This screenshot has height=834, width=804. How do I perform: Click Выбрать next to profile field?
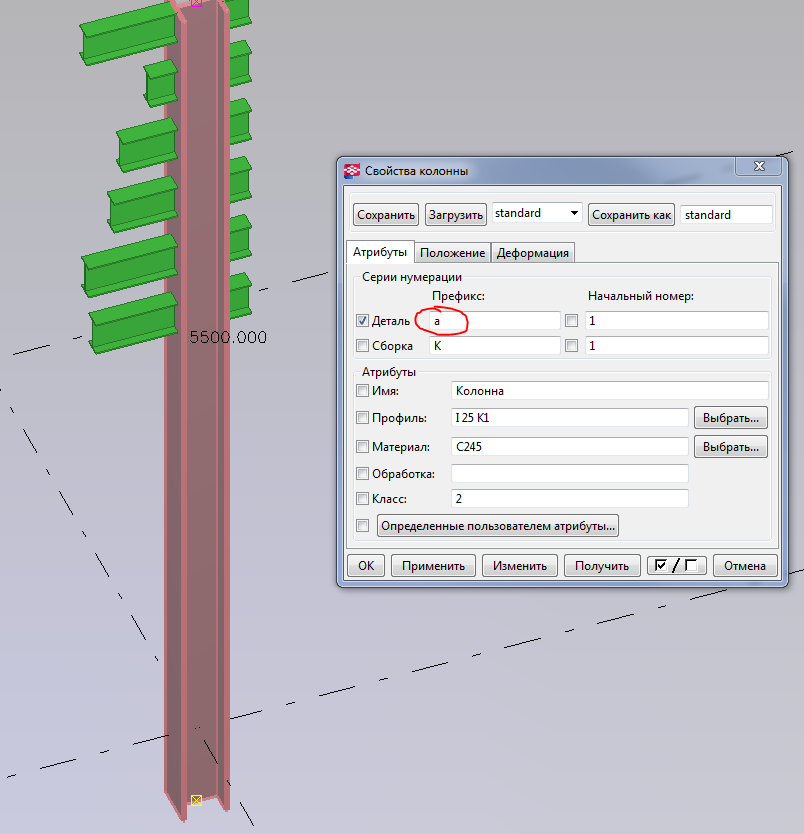(730, 418)
